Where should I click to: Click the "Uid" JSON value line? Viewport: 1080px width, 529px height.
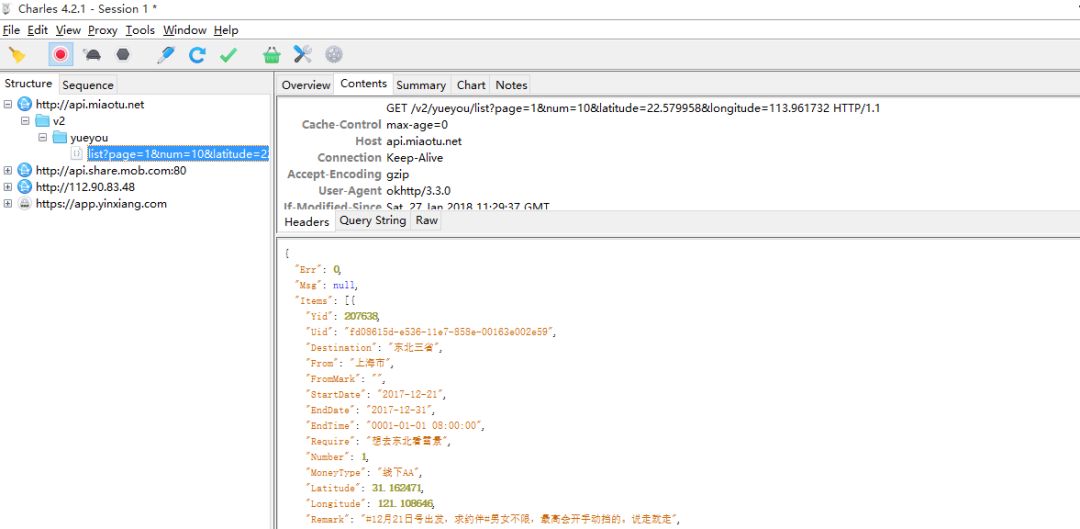(430, 332)
